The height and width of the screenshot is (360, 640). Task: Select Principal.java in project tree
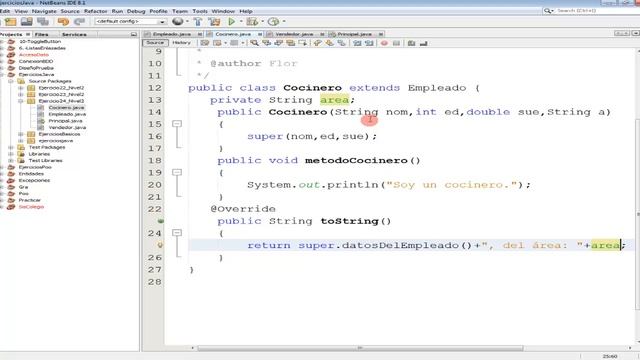point(65,121)
